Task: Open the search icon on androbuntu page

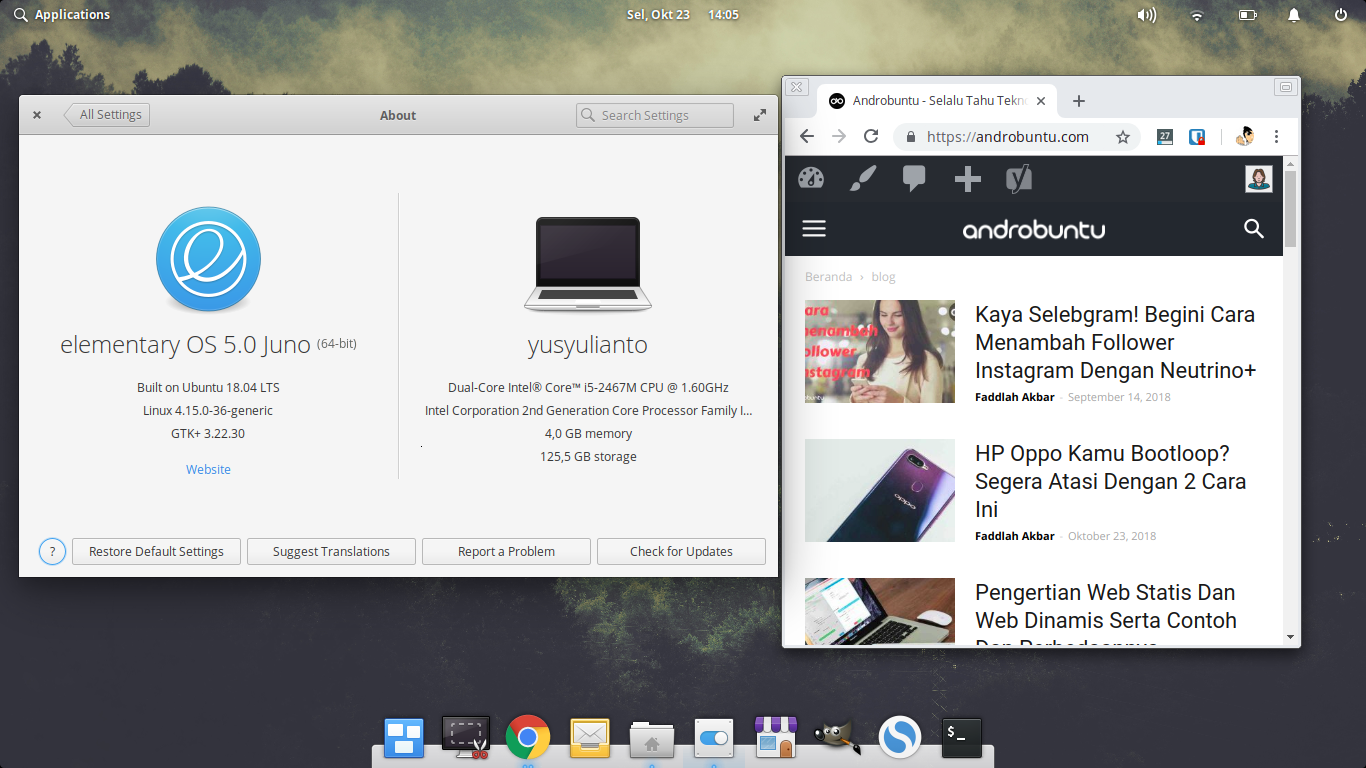Action: (x=1254, y=229)
